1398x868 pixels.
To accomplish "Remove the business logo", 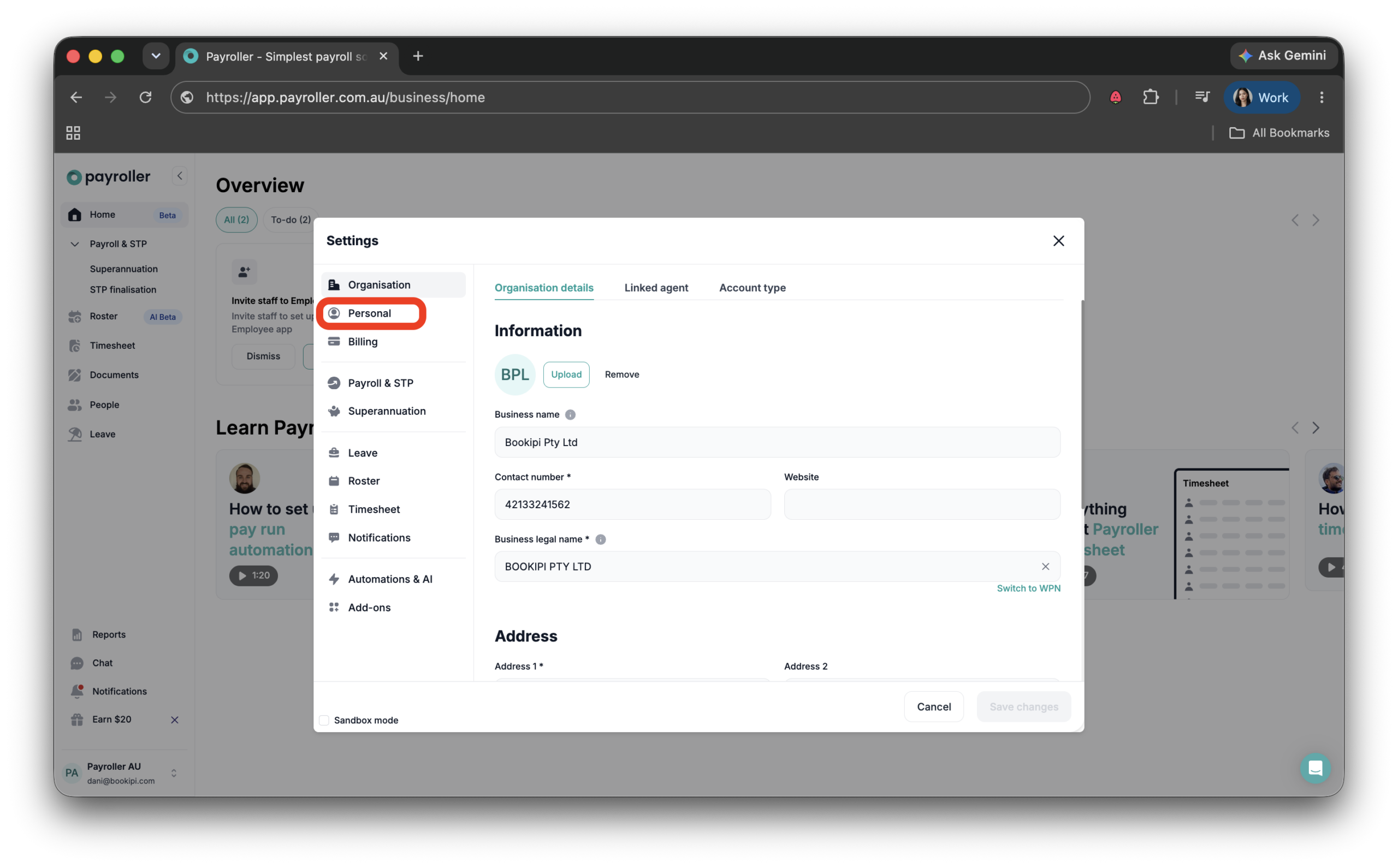I will (622, 374).
